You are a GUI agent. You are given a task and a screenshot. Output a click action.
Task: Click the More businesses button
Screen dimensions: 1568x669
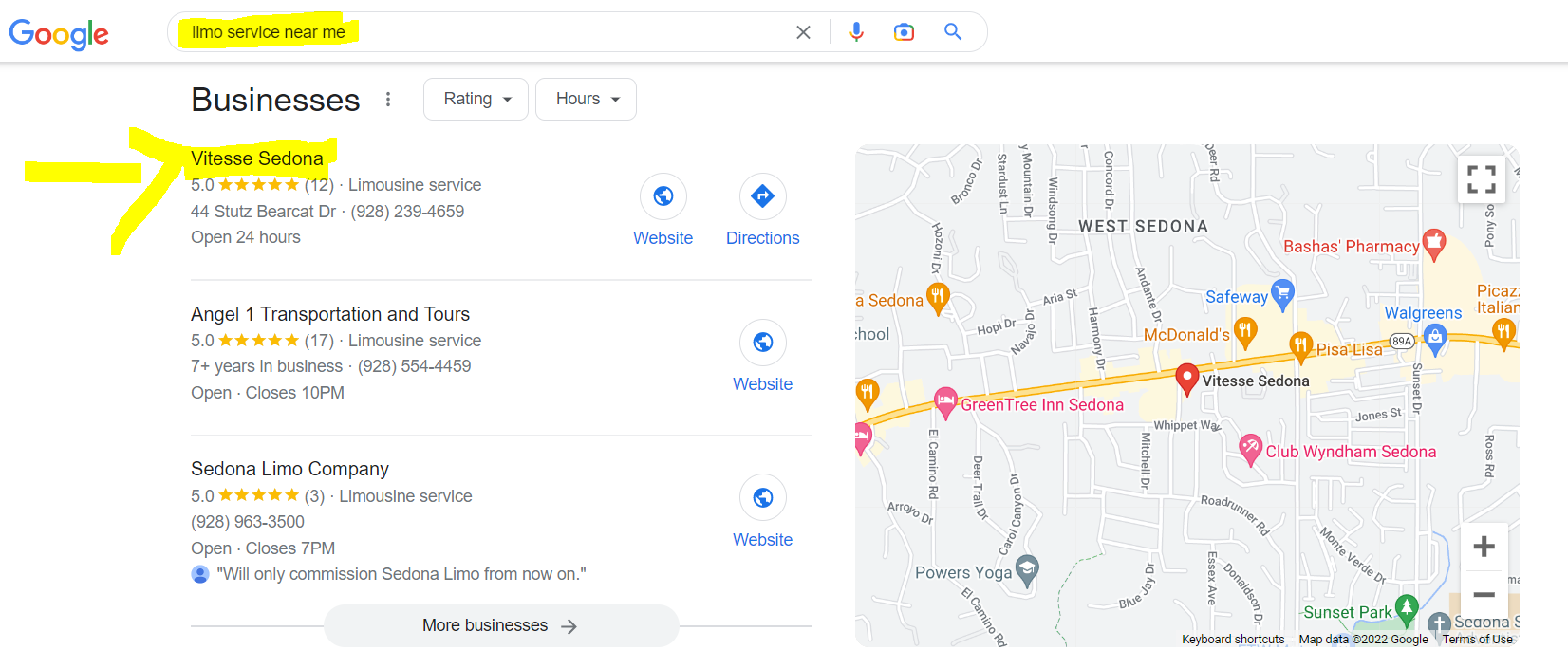pos(501,625)
